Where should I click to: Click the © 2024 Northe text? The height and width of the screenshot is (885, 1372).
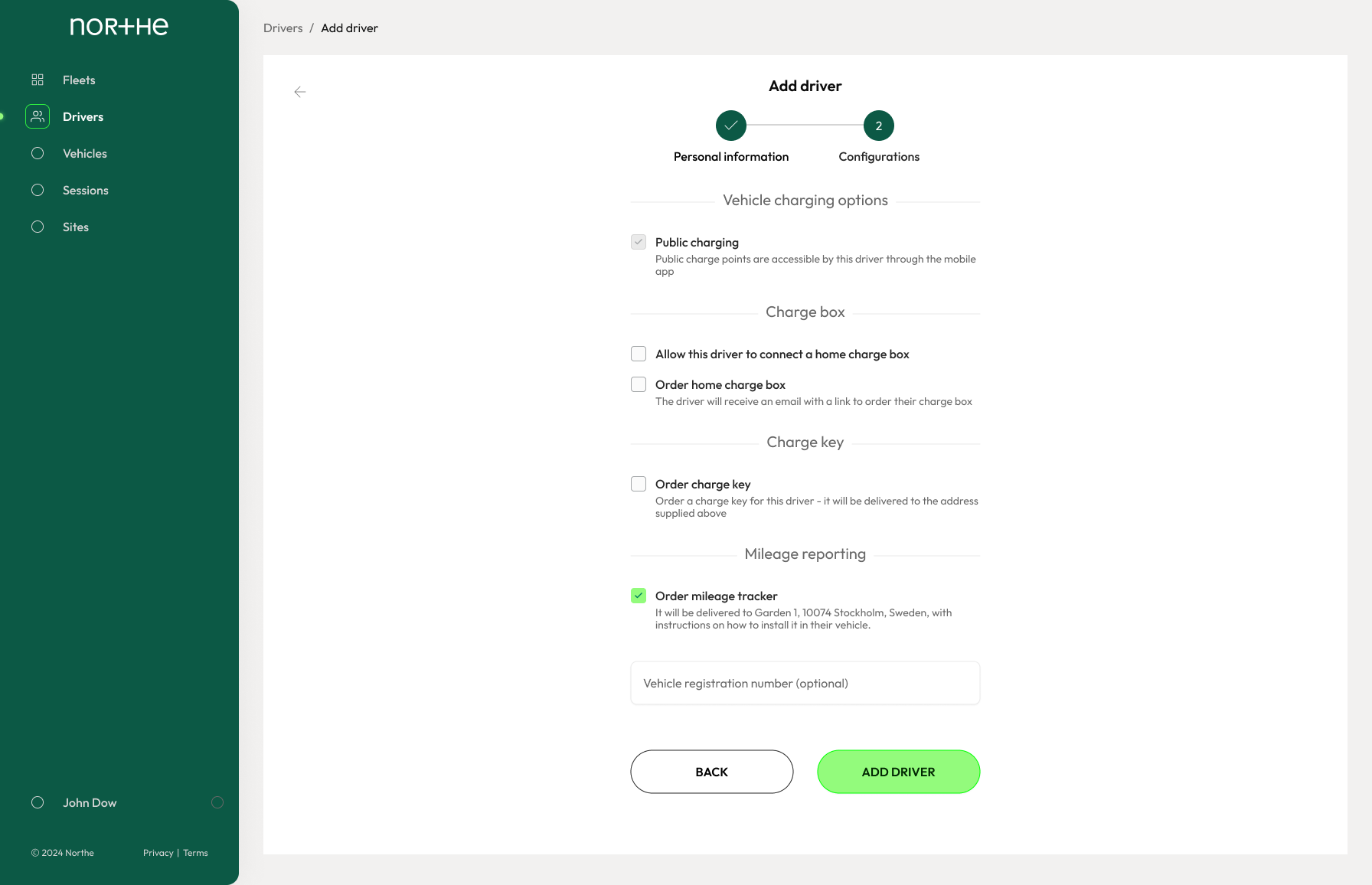[x=63, y=853]
